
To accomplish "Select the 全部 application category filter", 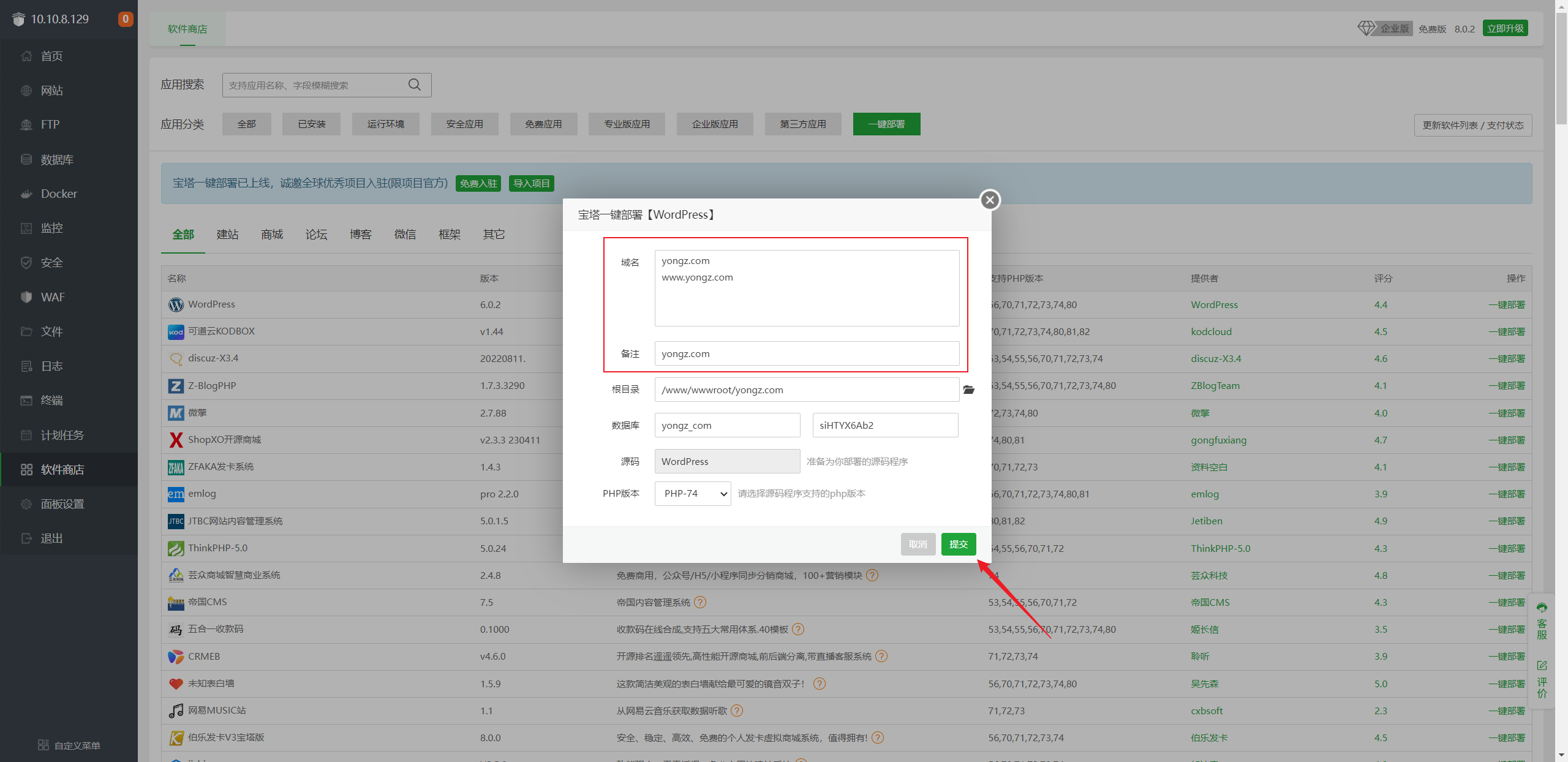I will (247, 124).
